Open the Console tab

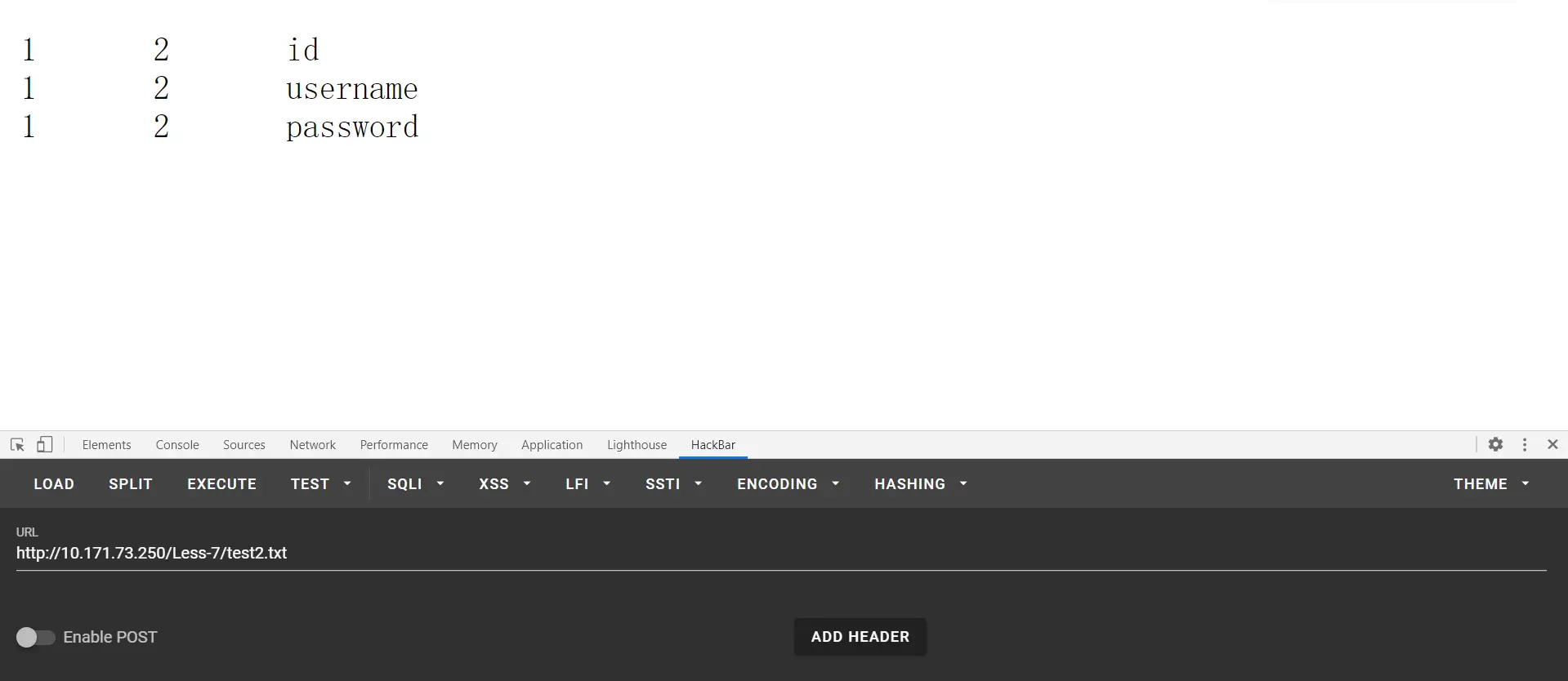pyautogui.click(x=177, y=445)
